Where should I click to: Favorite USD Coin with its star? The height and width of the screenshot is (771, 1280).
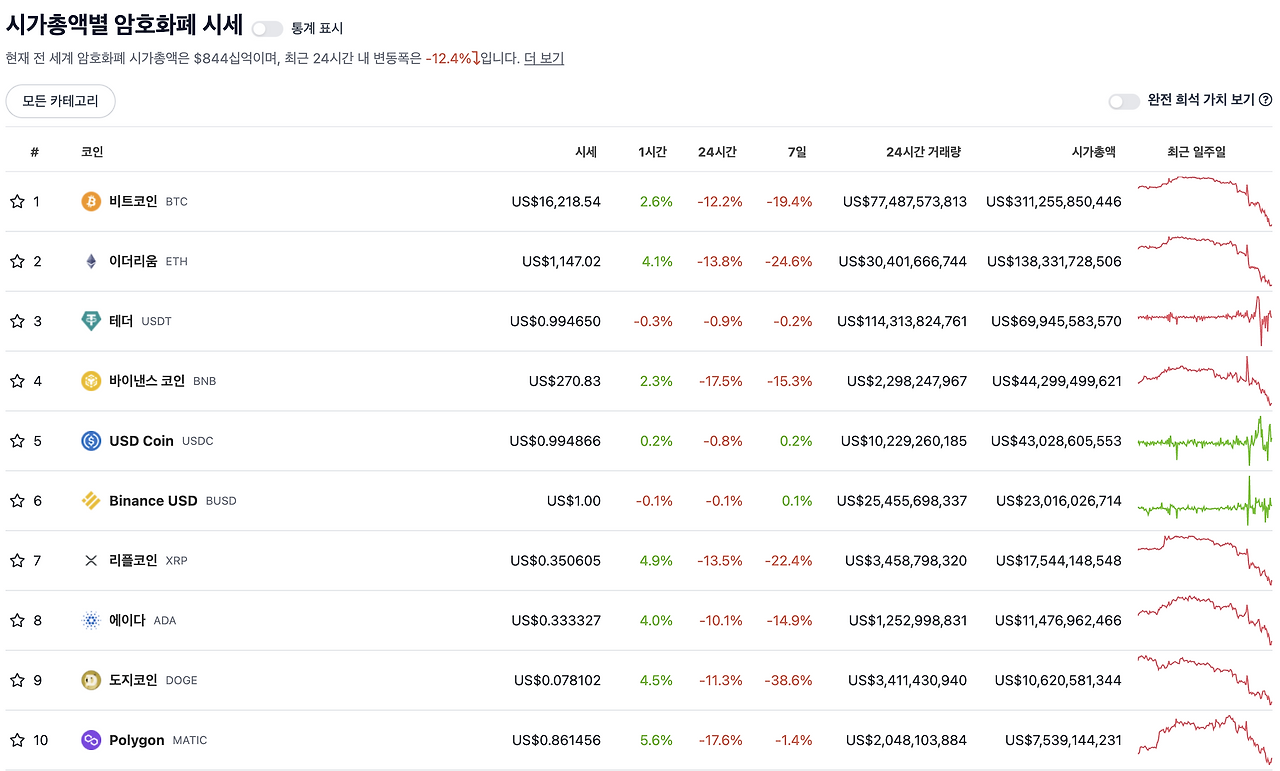(17, 441)
